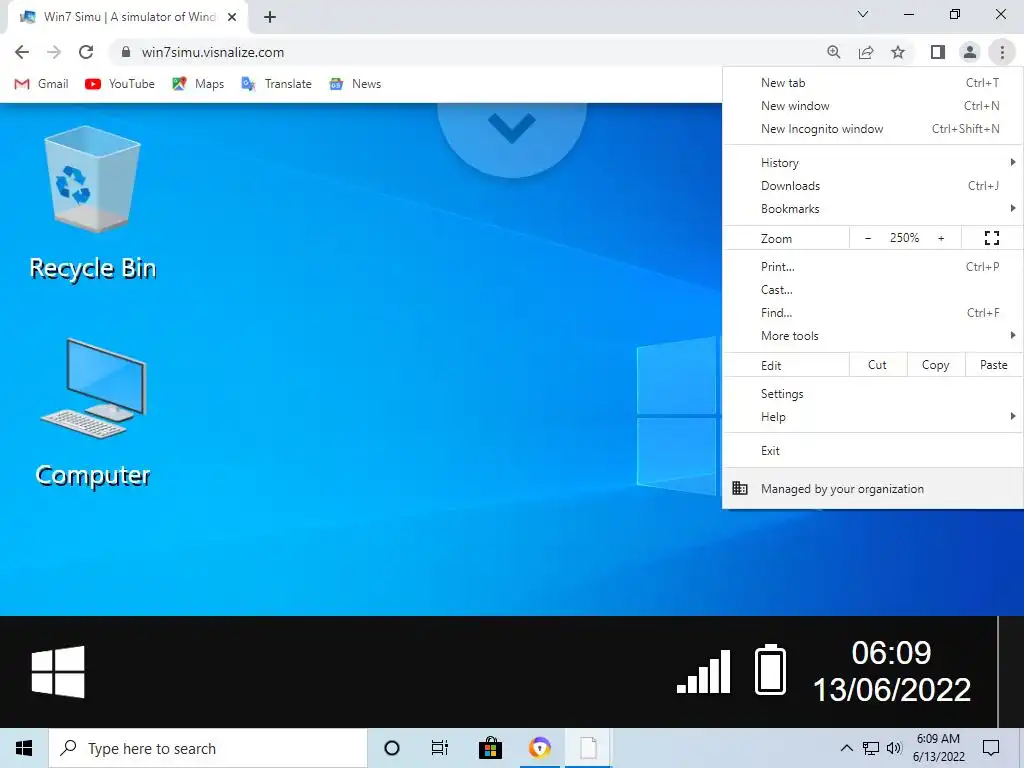This screenshot has width=1024, height=768.
Task: Choose New window from the menu
Action: [x=872, y=106]
